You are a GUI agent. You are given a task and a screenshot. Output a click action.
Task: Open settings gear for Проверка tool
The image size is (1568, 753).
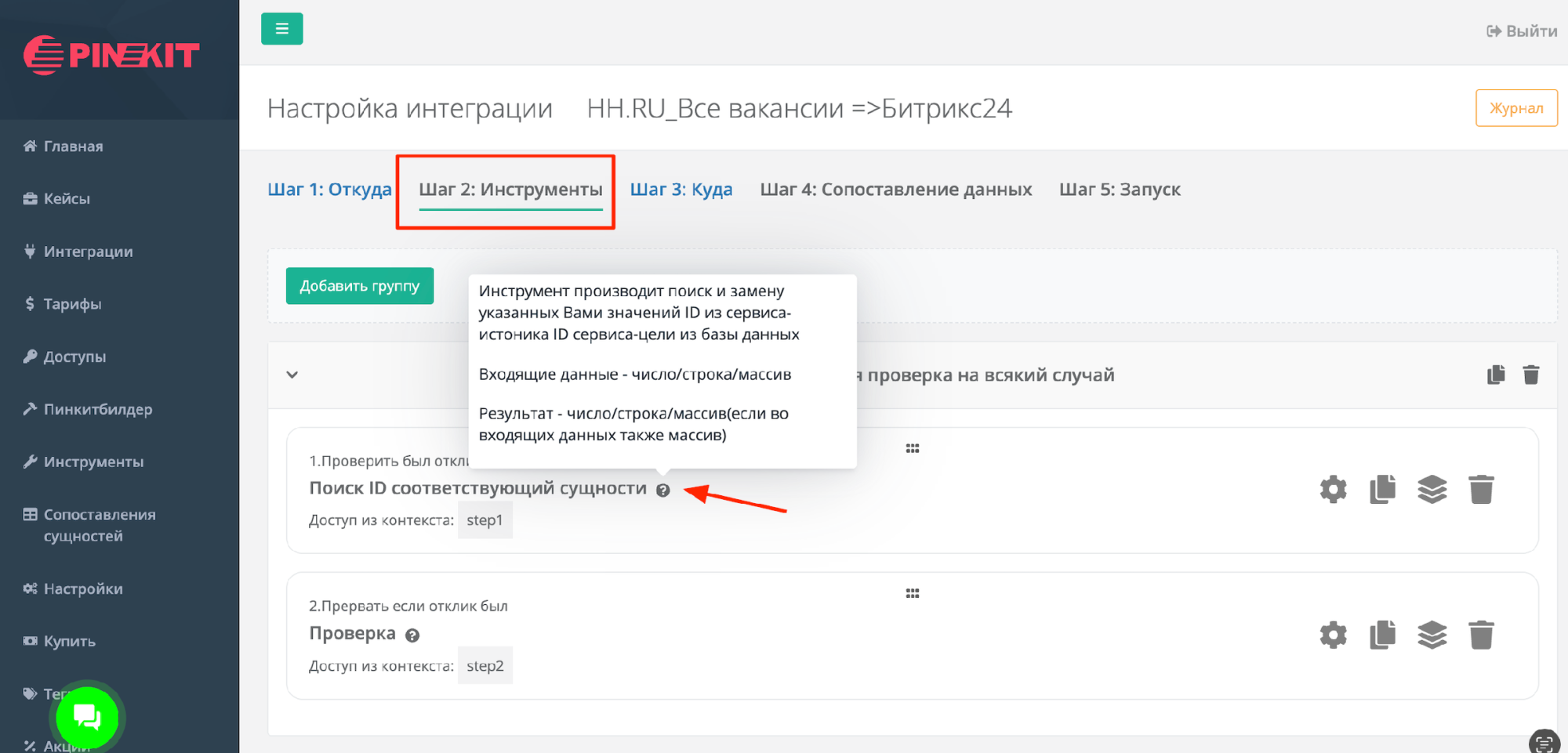click(1333, 635)
